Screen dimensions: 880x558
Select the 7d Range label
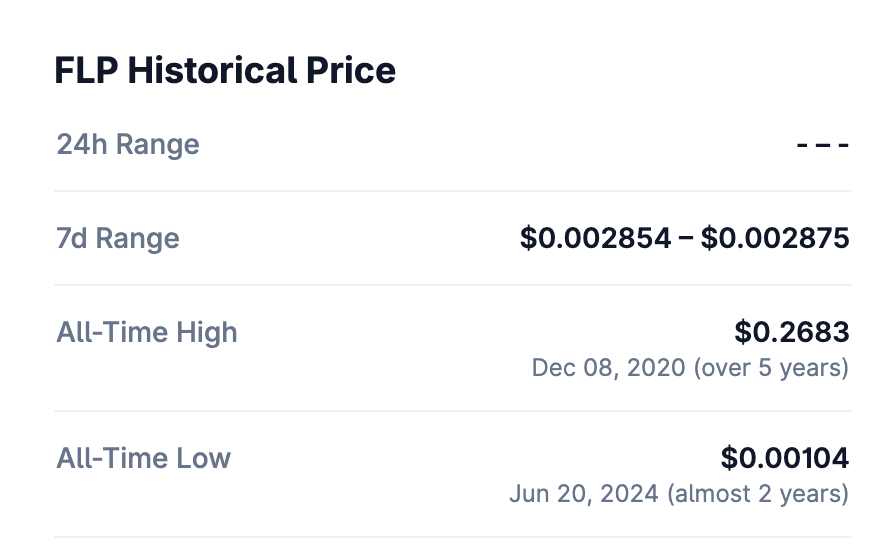(118, 239)
